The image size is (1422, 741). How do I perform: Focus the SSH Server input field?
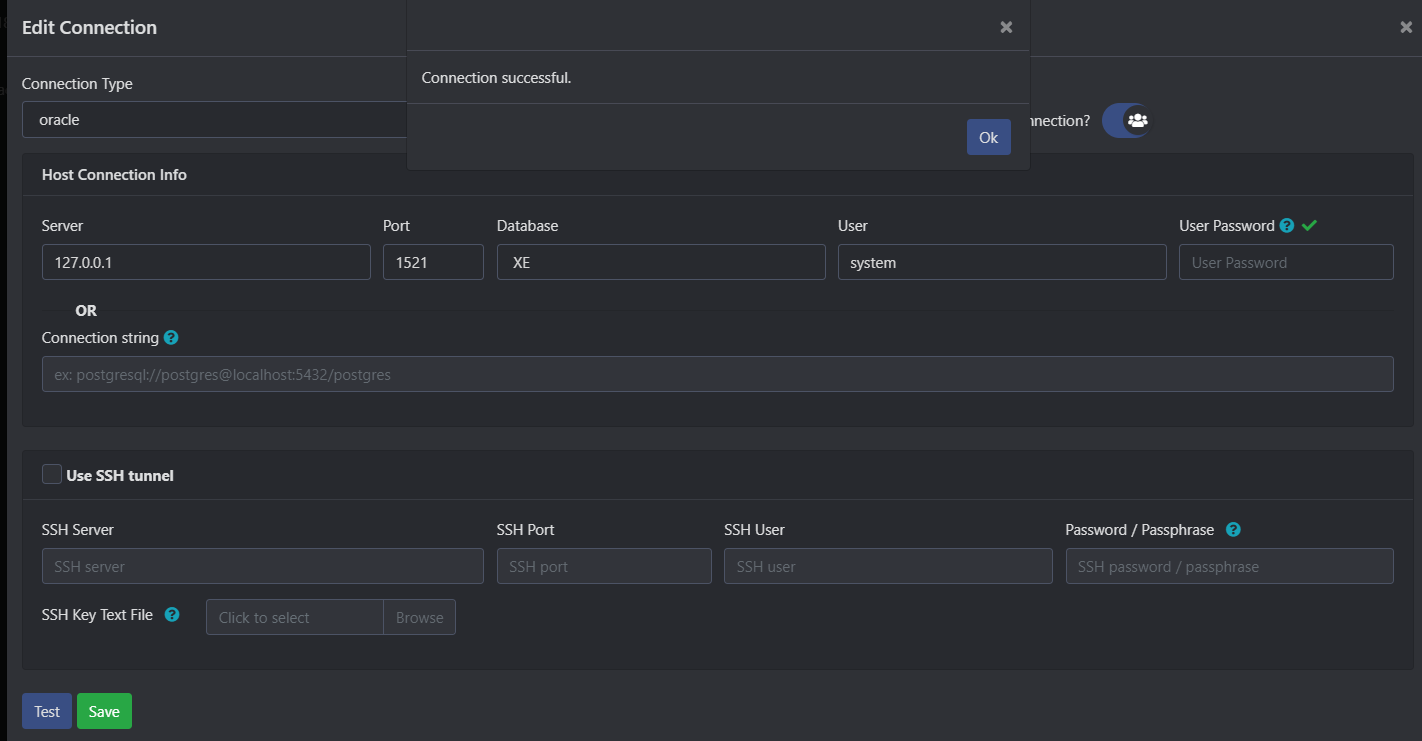click(x=263, y=566)
